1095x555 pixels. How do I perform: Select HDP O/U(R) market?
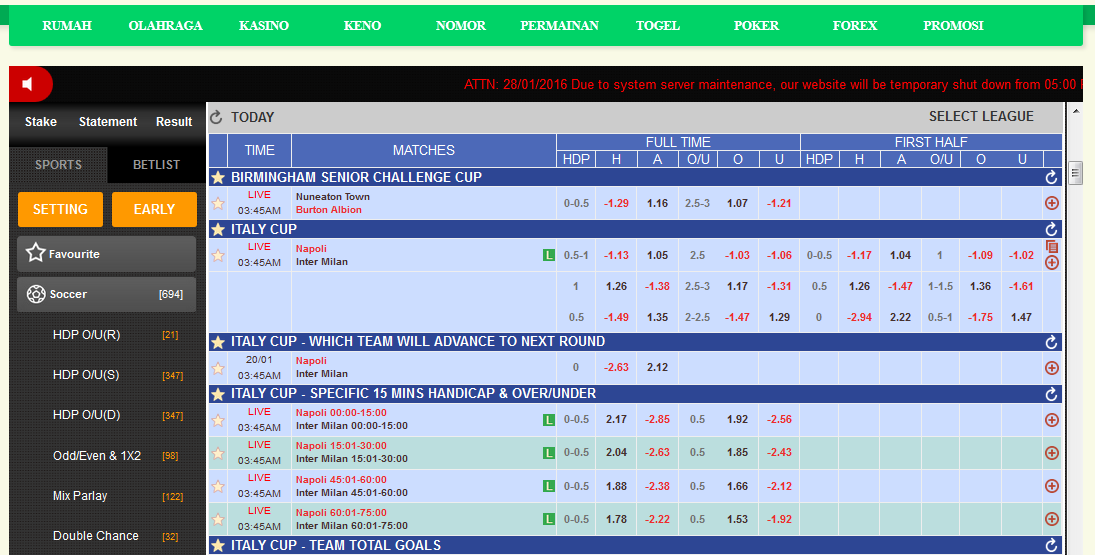coord(87,335)
